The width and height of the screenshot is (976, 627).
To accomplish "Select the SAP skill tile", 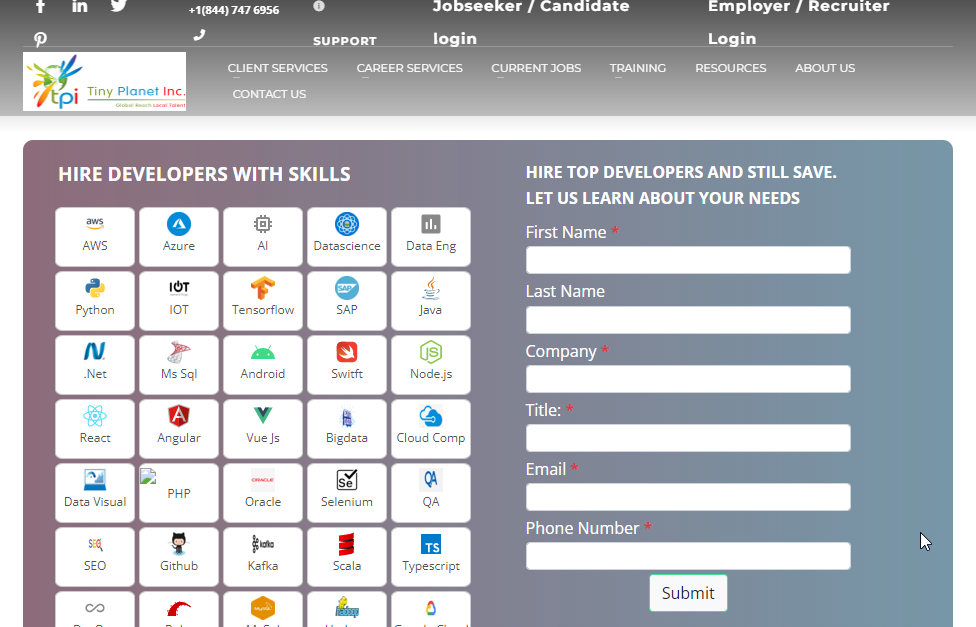I will pos(347,301).
